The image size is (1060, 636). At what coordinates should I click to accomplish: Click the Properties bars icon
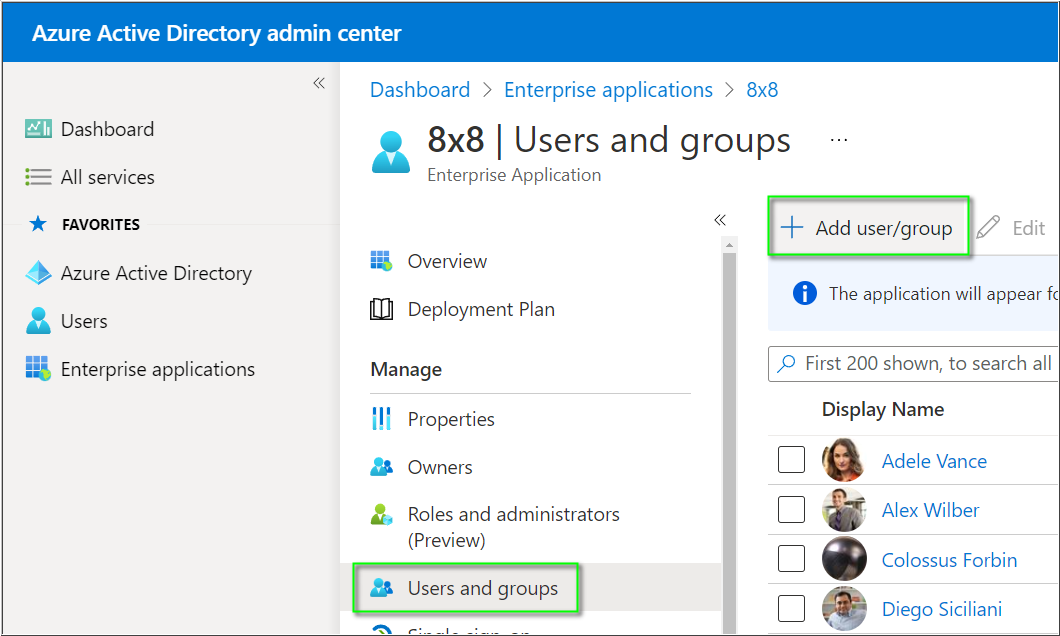coord(381,419)
